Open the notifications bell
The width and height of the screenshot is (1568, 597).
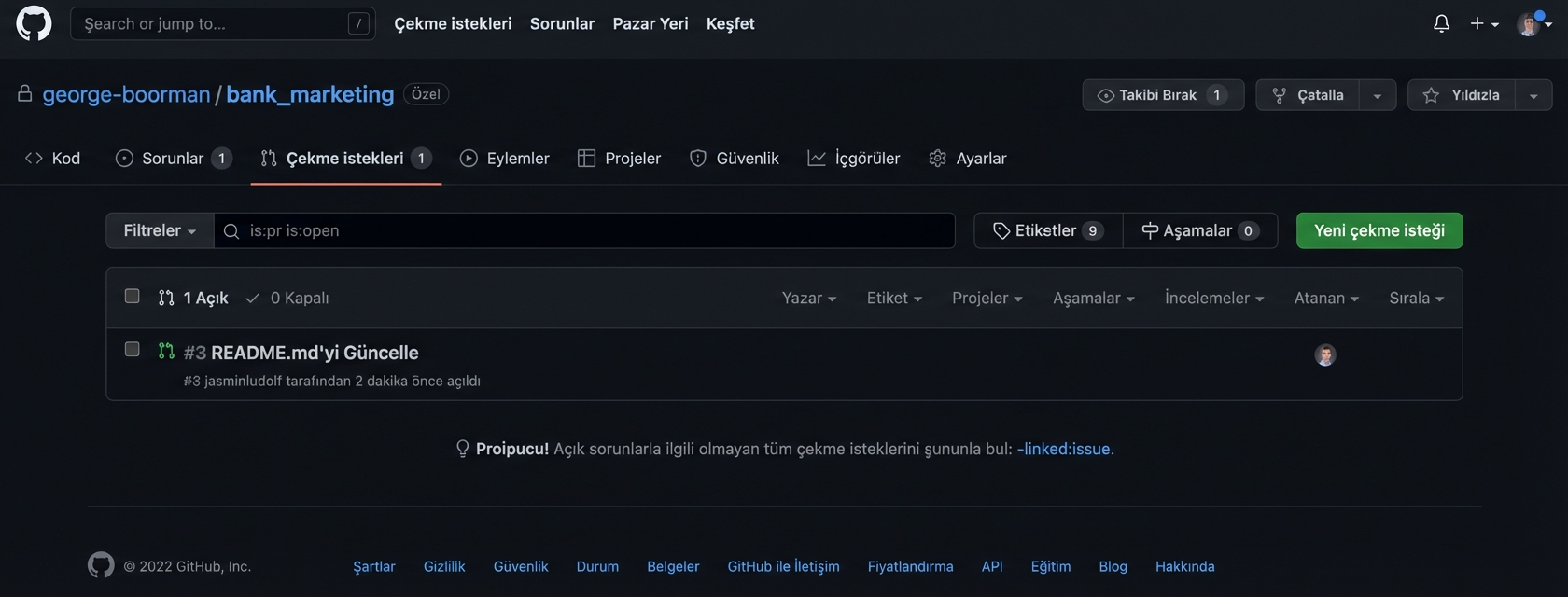pyautogui.click(x=1441, y=23)
